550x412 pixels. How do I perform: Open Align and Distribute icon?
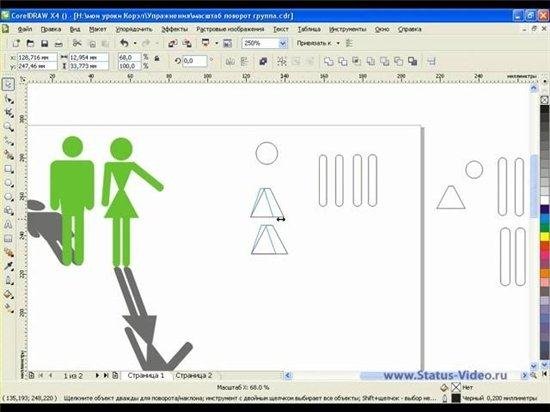coord(431,62)
